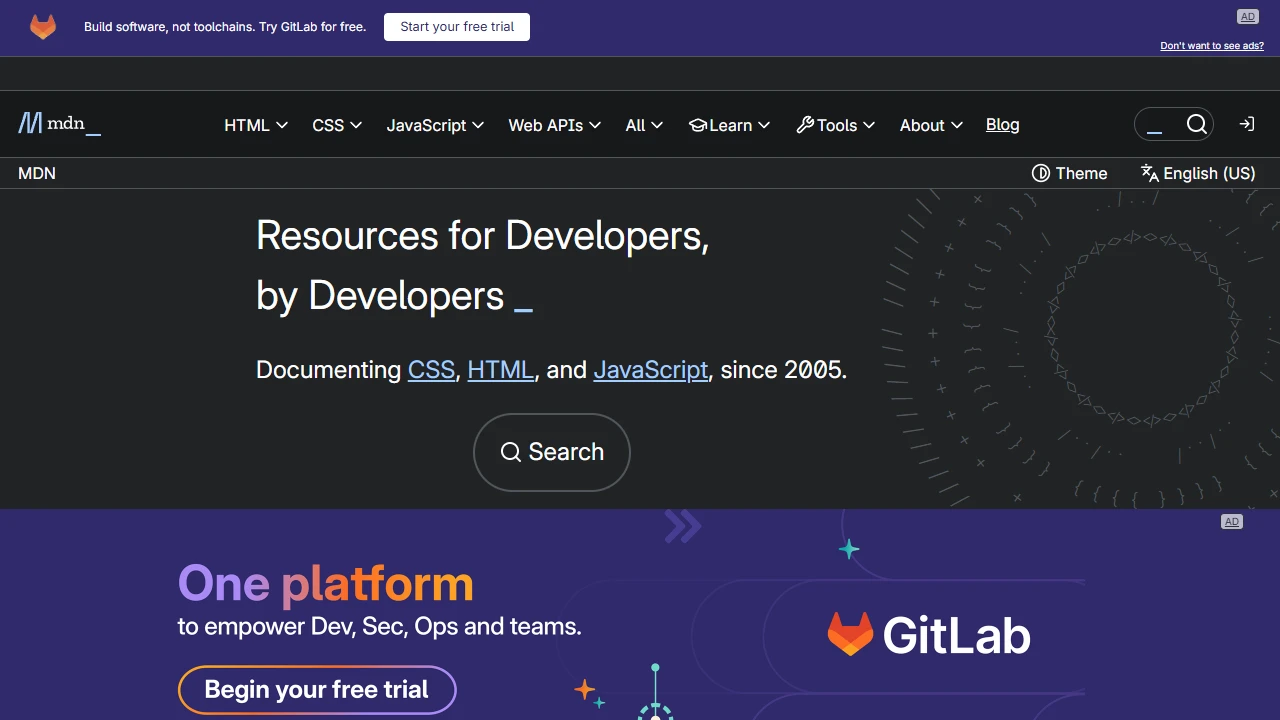Click Start your free trial in the top banner
Screen dimensions: 1280x720
point(456,27)
